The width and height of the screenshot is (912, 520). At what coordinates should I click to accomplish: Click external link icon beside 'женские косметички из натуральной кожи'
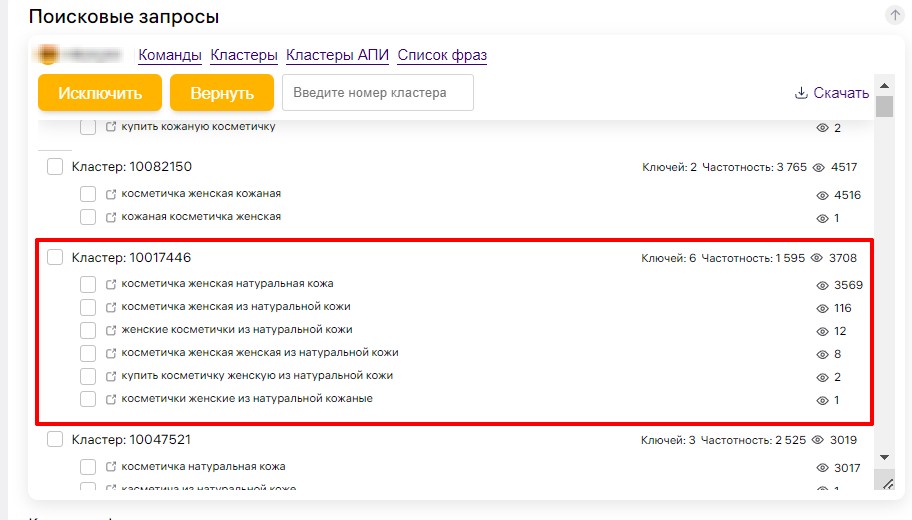point(111,330)
